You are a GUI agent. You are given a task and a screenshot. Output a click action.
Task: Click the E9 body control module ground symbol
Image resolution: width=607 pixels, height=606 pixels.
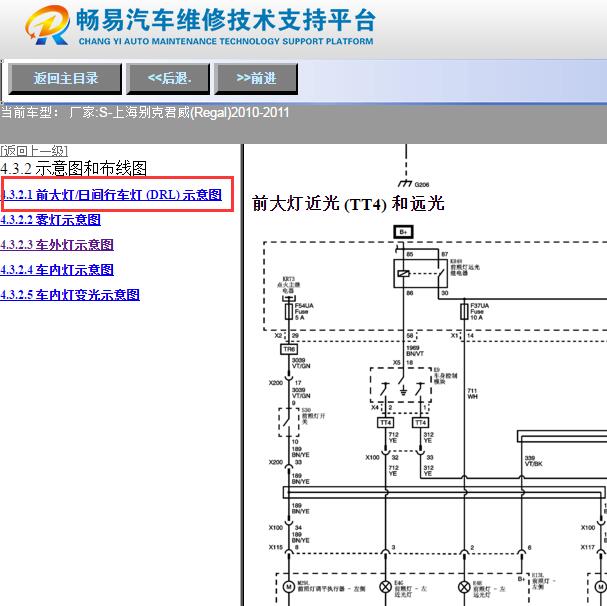pos(403,391)
